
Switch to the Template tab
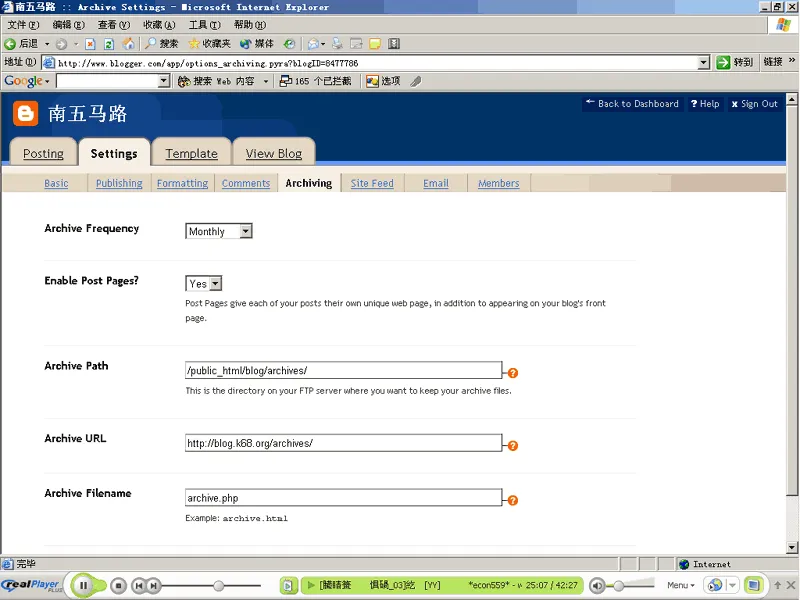[x=191, y=153]
